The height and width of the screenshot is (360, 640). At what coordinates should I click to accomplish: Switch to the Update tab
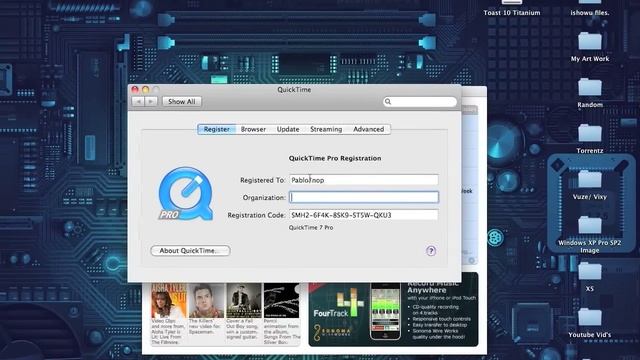[288, 129]
